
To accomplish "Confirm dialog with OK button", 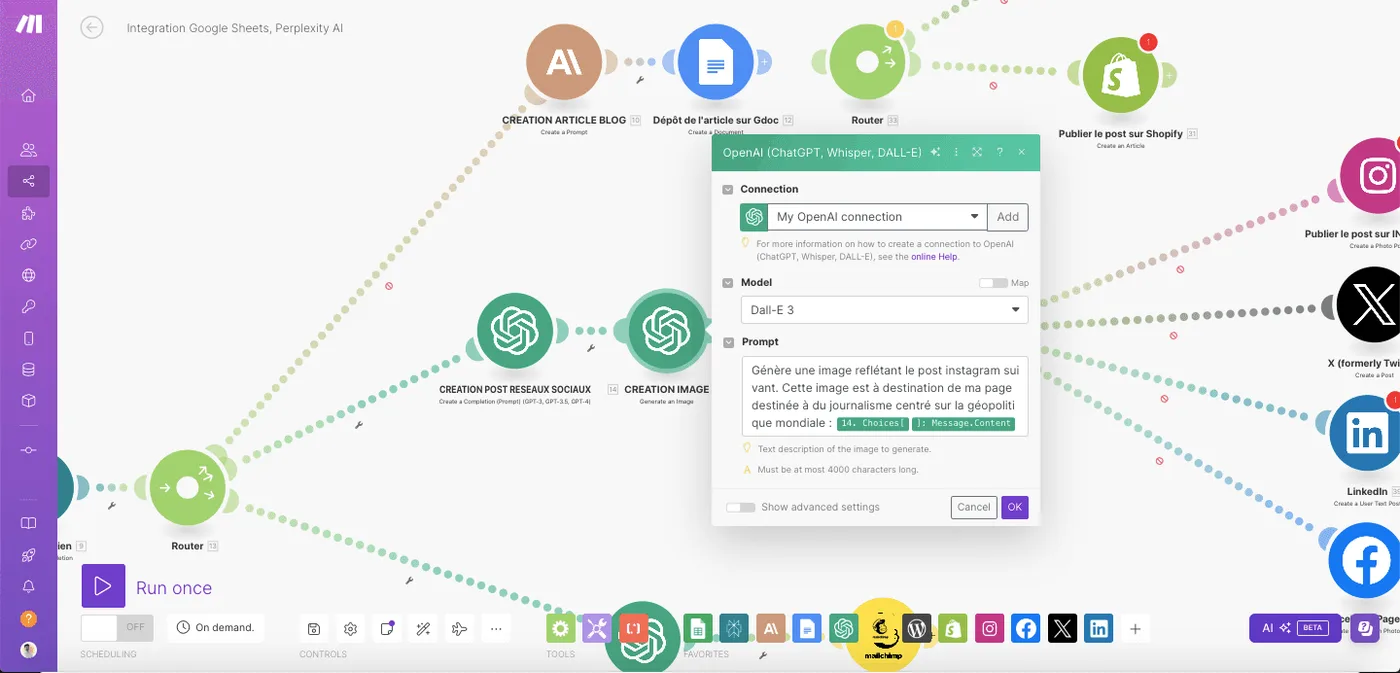I will tap(1014, 507).
